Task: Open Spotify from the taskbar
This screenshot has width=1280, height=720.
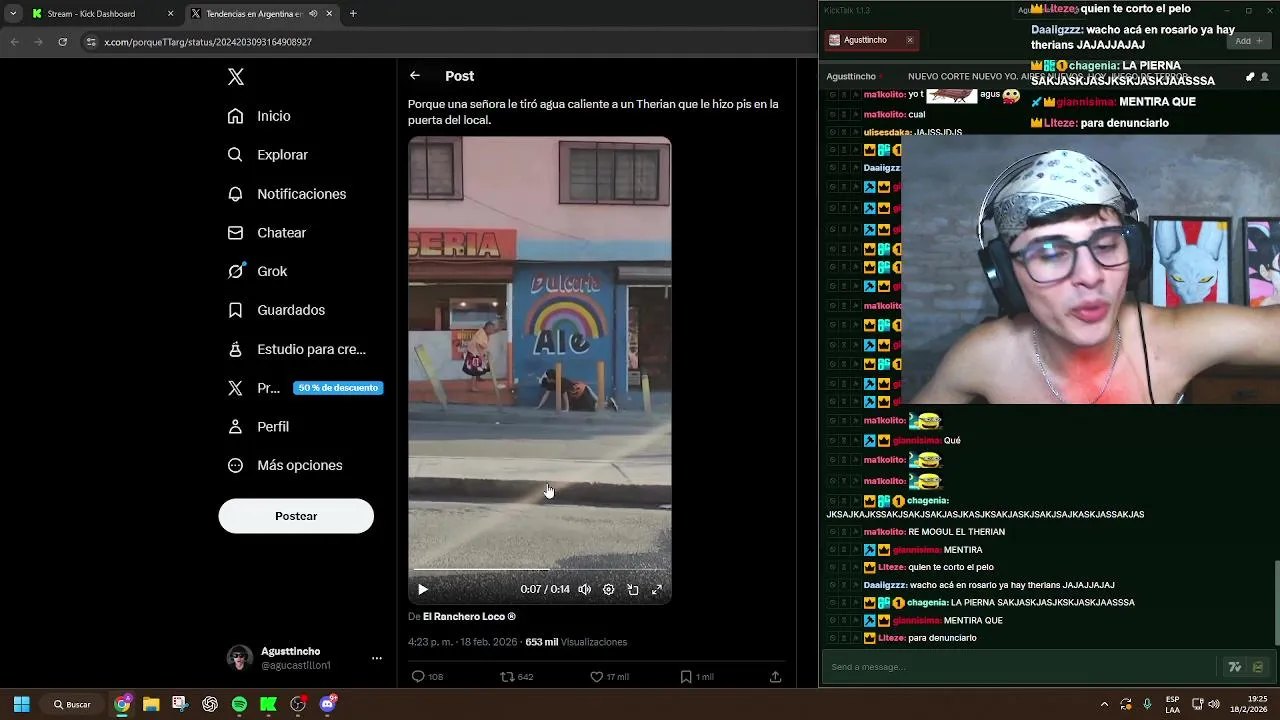Action: (239, 704)
